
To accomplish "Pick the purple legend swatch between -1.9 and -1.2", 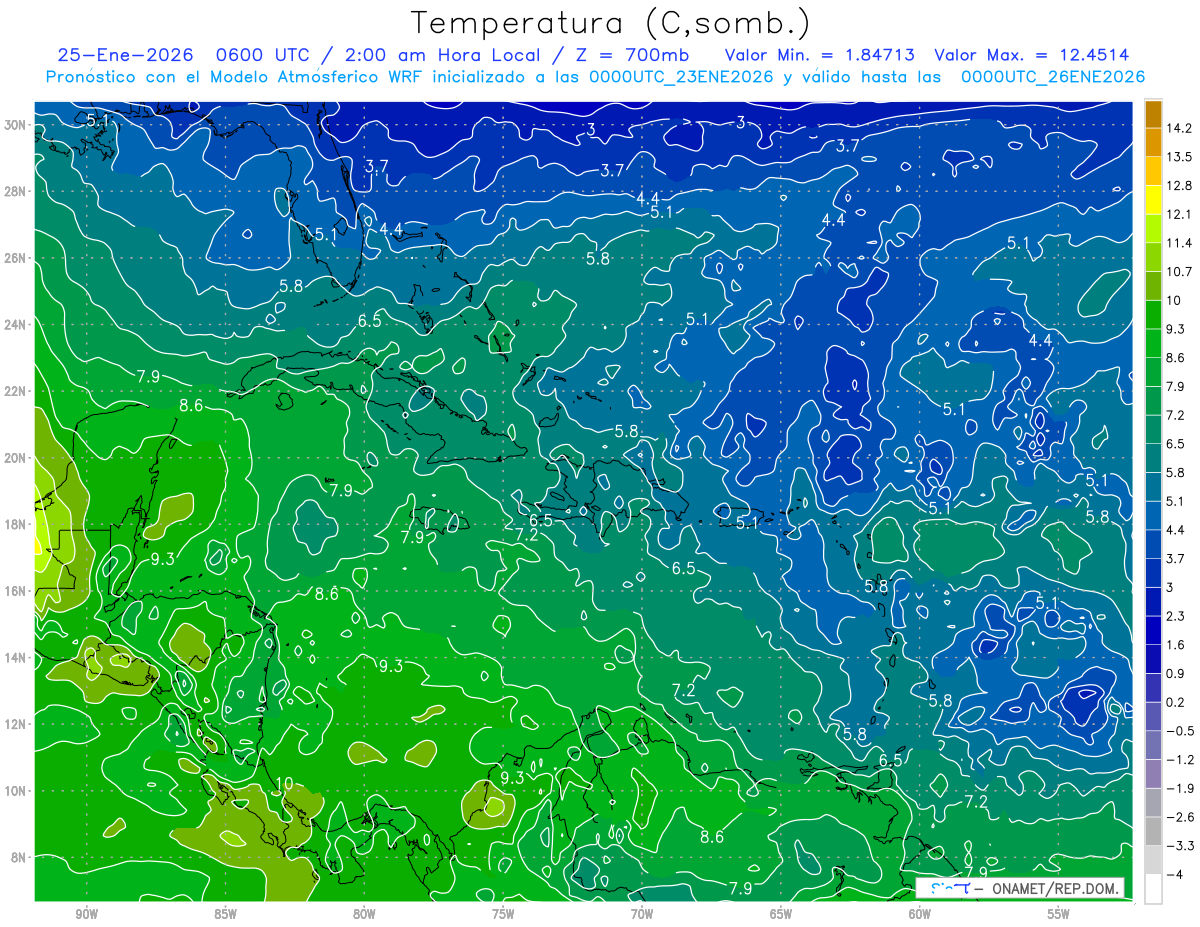I will 1153,774.
